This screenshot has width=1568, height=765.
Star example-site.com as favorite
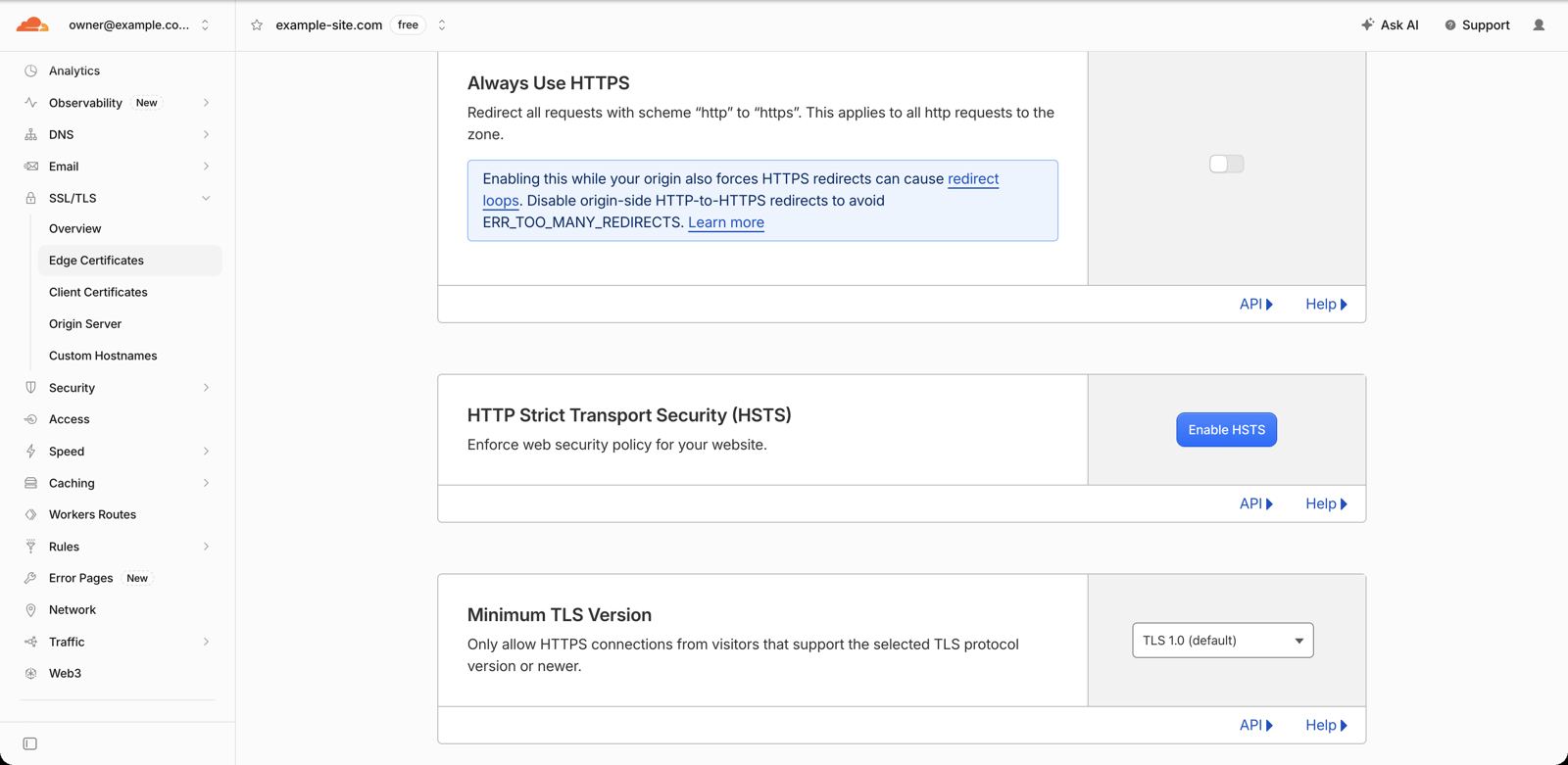tap(257, 25)
